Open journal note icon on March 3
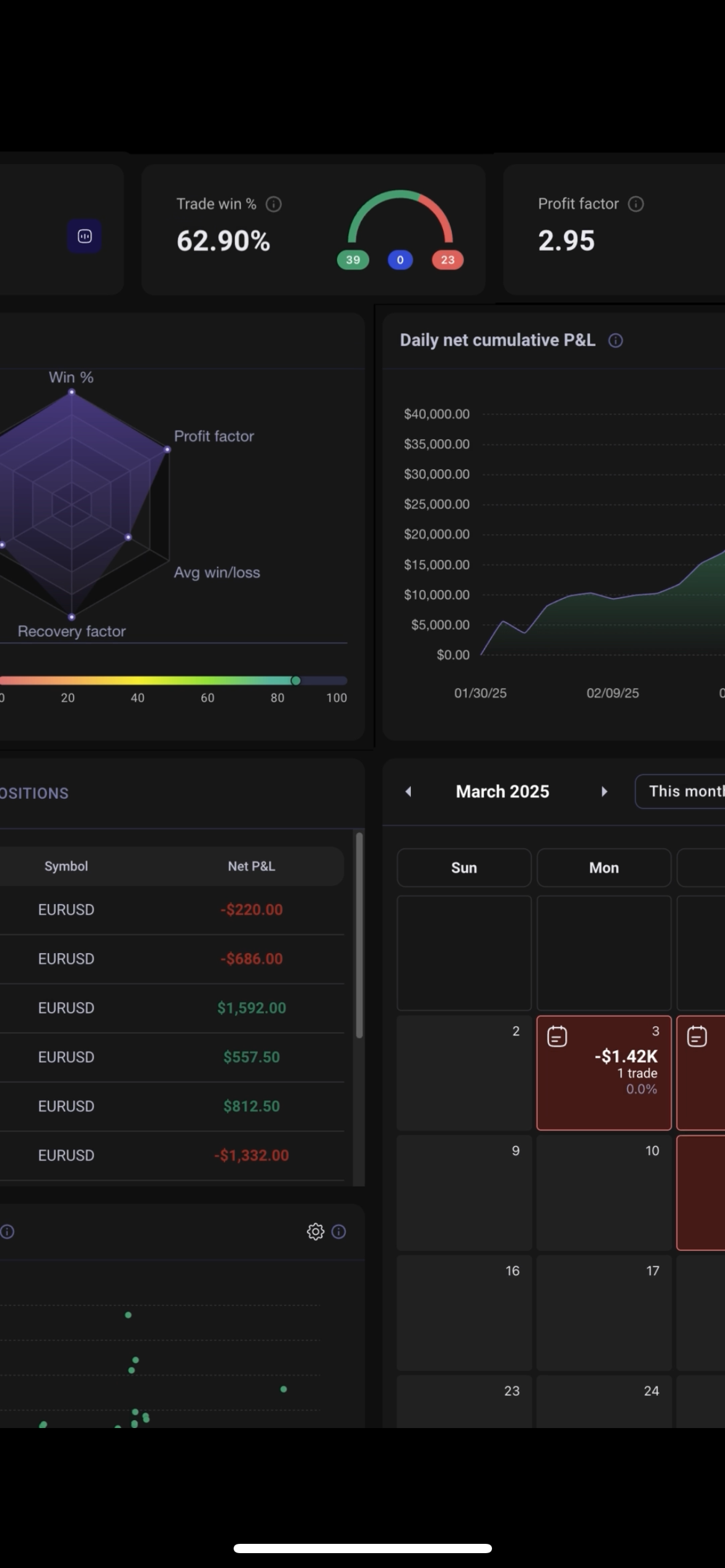Screen dimensions: 725x1568 (557, 1036)
